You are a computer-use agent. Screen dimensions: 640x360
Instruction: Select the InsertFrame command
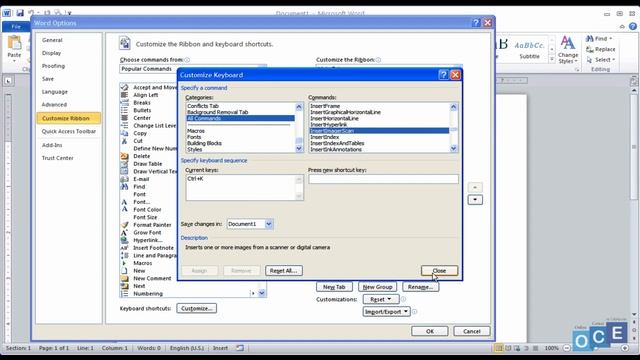click(325, 106)
